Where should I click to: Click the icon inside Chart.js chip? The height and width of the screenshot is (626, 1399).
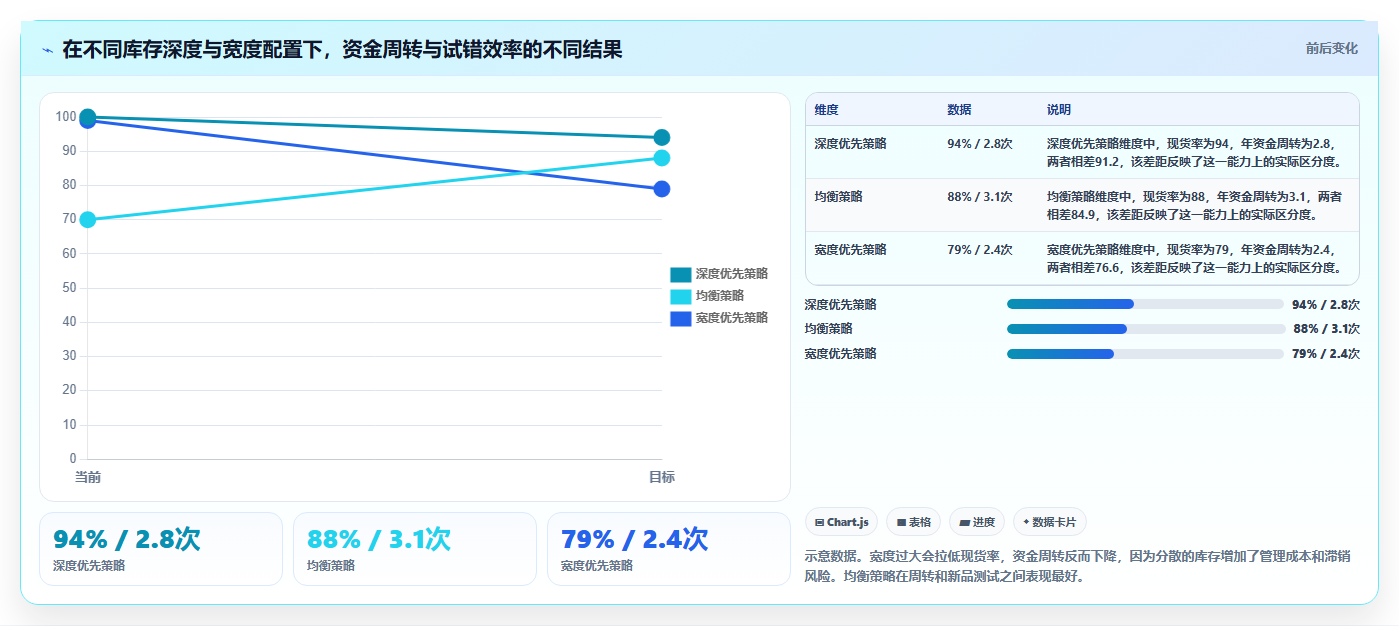(820, 522)
